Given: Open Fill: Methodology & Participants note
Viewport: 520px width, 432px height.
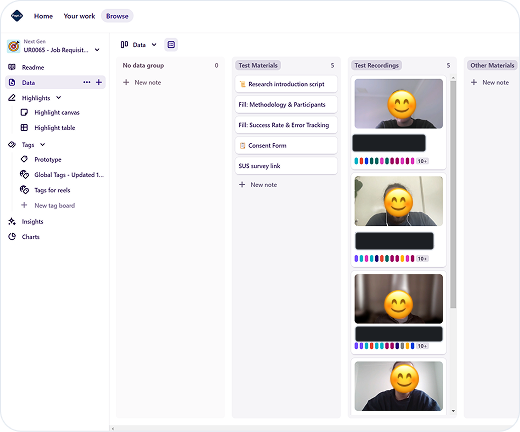Looking at the screenshot, I should click(x=286, y=104).
